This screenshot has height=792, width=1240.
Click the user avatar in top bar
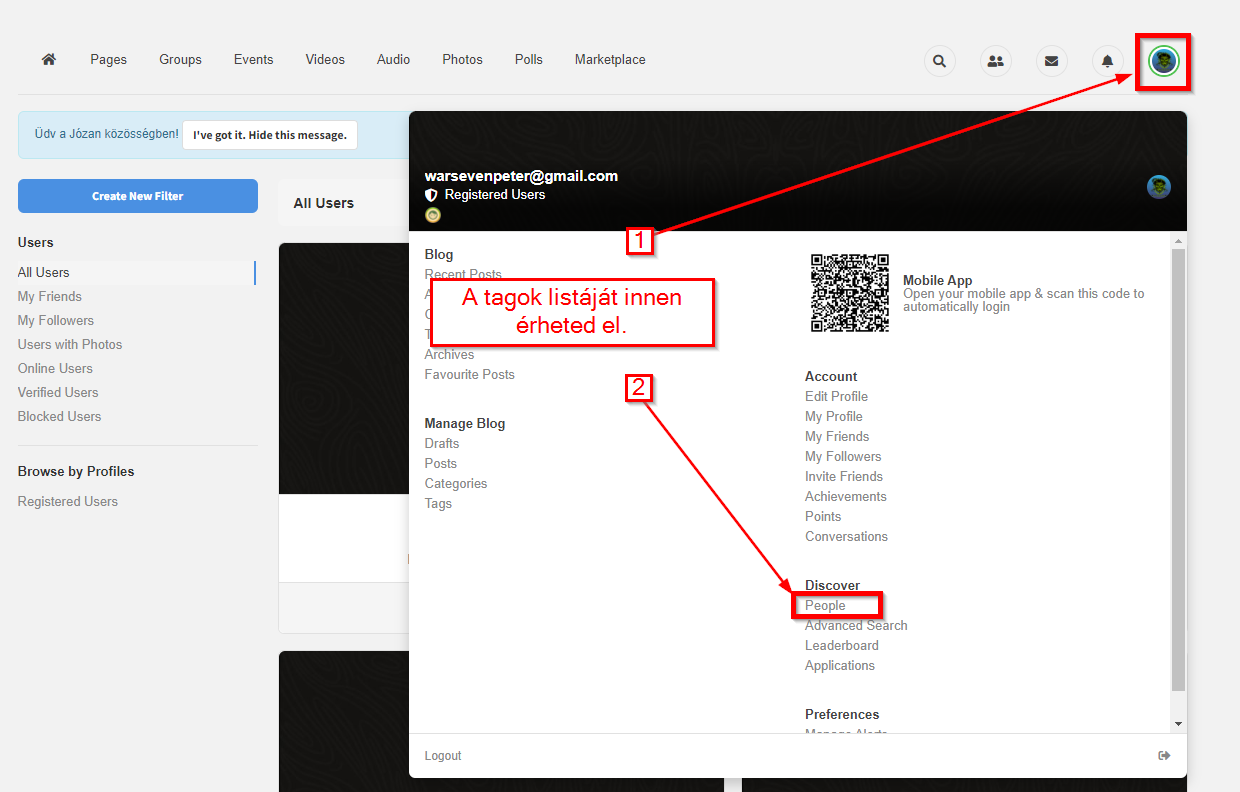[x=1163, y=61]
